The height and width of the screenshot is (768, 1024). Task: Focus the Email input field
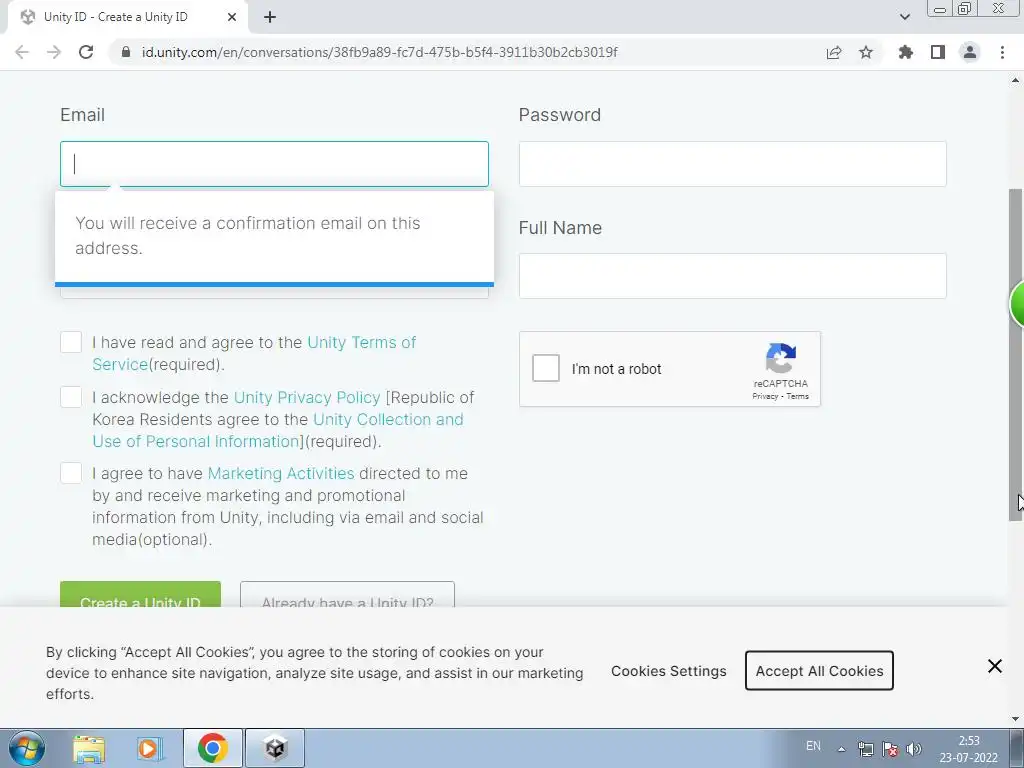[274, 164]
